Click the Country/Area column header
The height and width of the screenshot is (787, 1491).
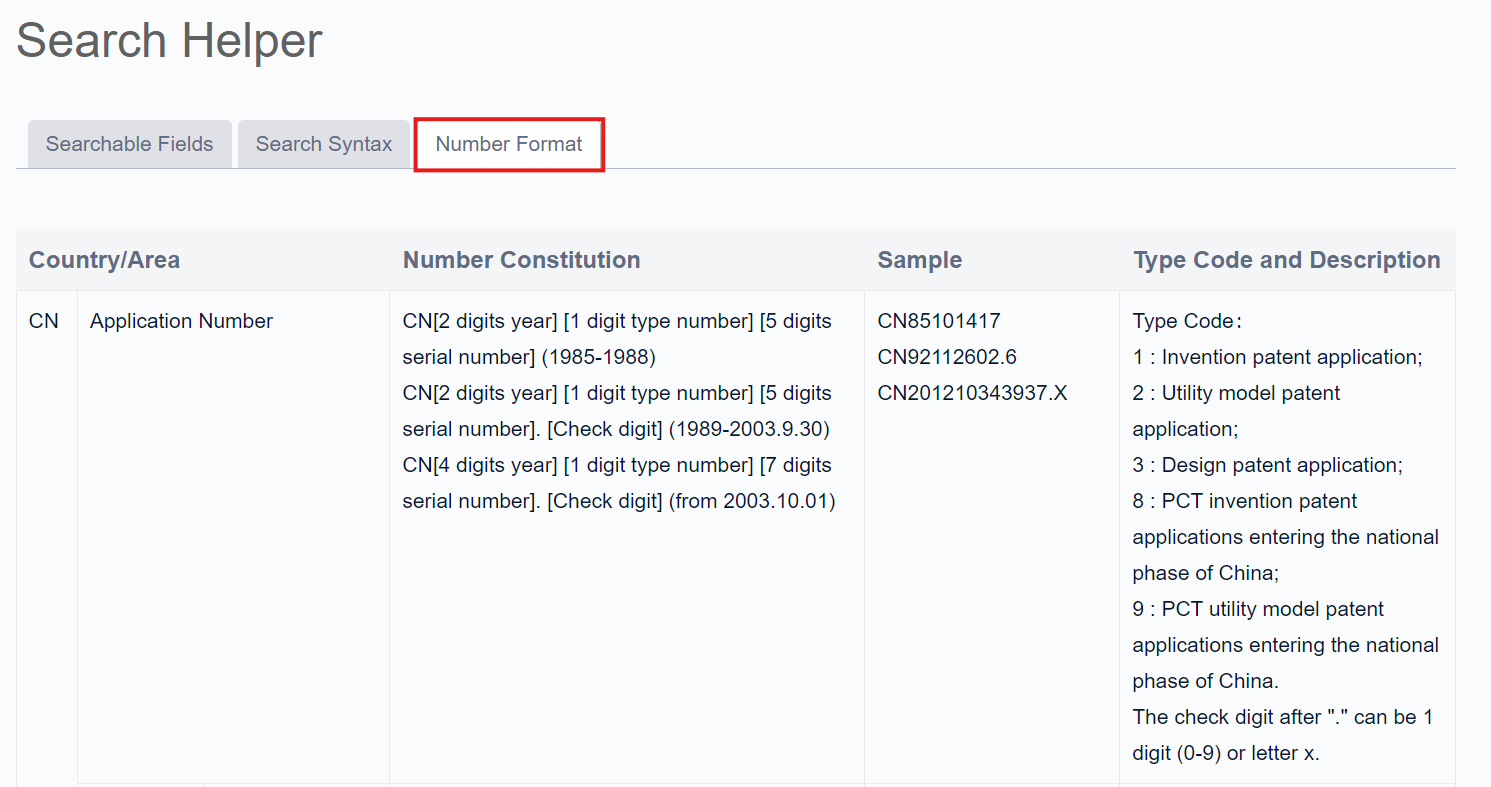(104, 260)
